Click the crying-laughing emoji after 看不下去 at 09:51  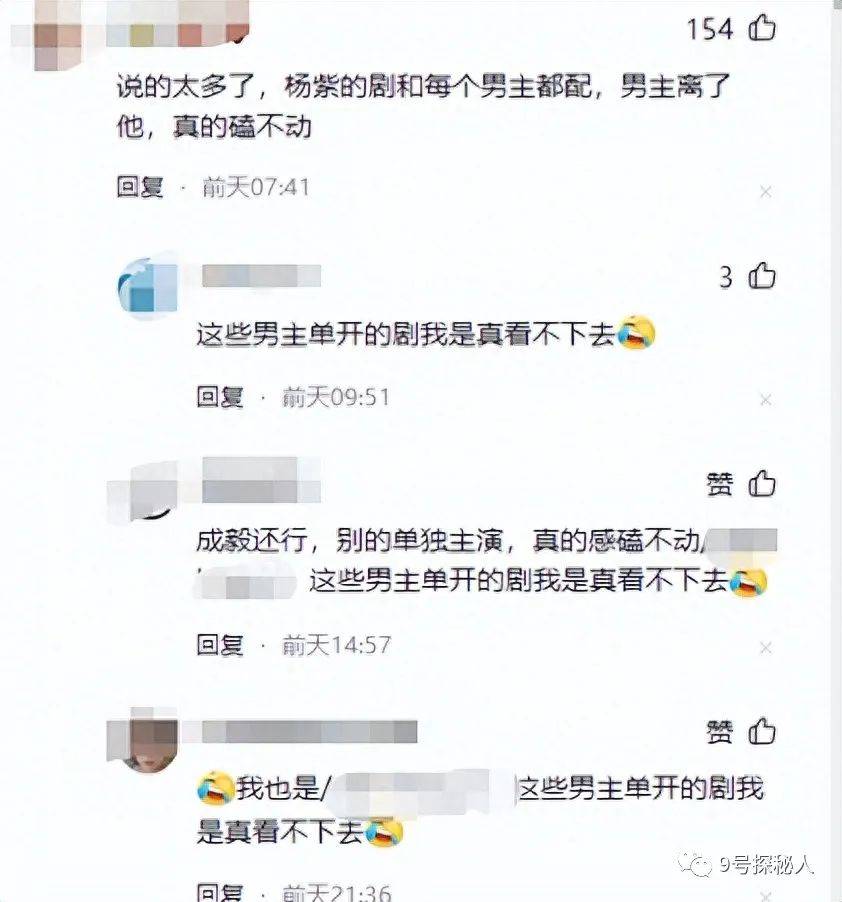[x=636, y=332]
